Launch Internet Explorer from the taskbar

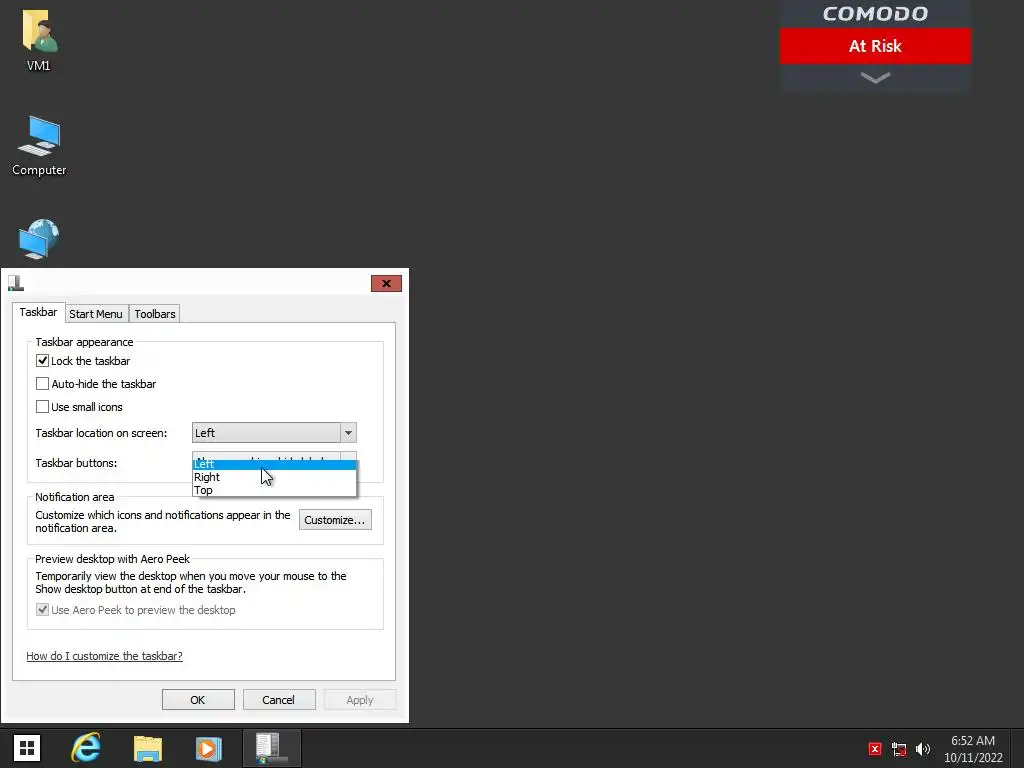[86, 748]
